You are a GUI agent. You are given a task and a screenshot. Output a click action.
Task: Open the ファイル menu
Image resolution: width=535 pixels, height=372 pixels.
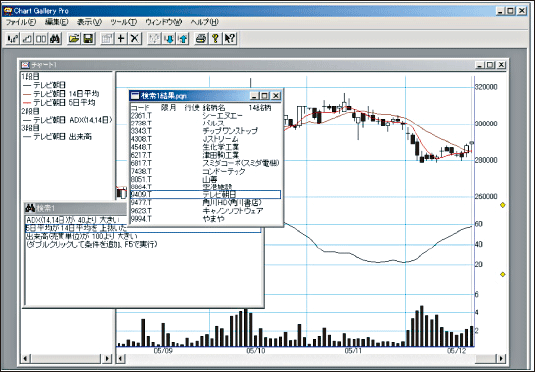tap(20, 22)
